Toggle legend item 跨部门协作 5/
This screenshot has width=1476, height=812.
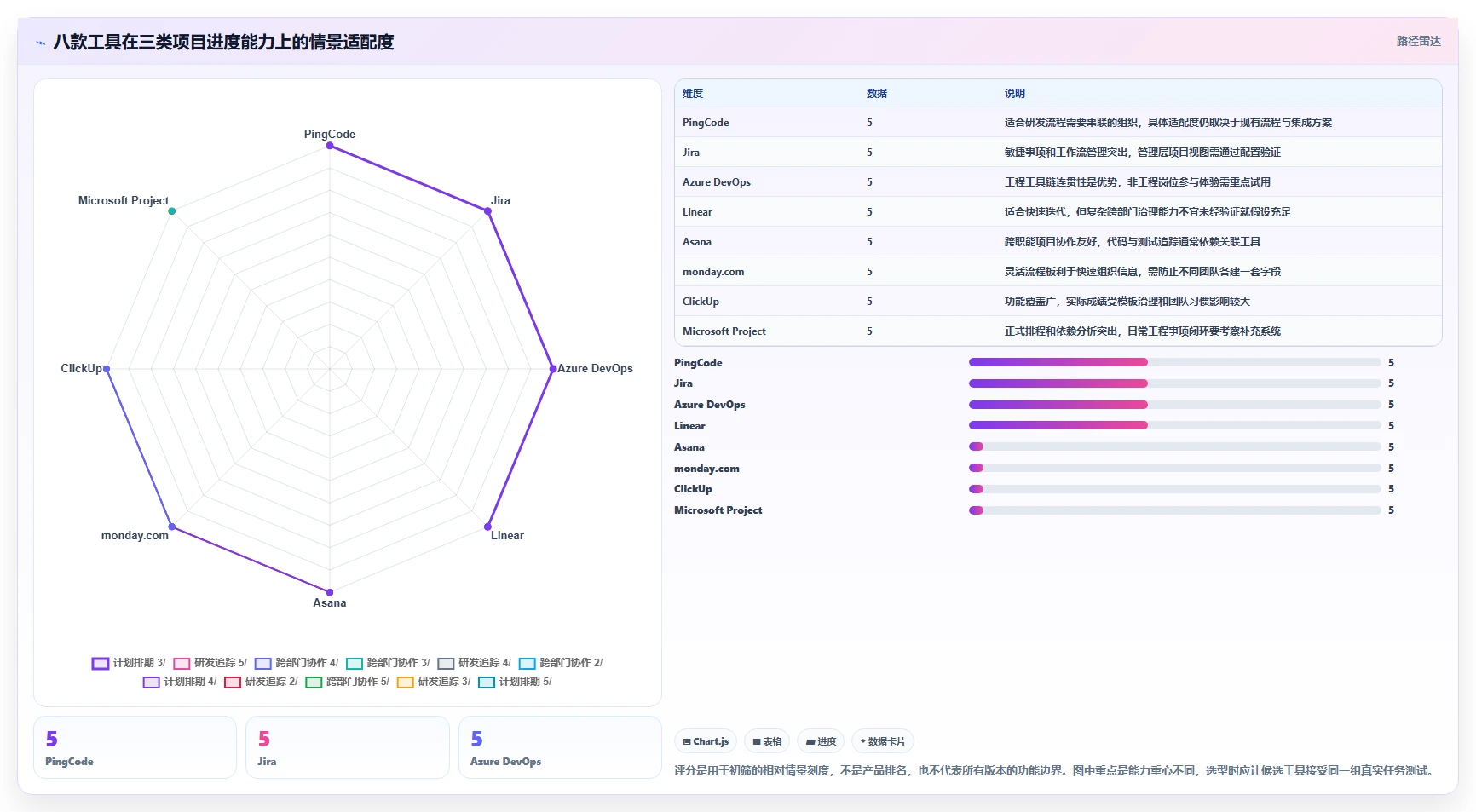click(x=348, y=682)
